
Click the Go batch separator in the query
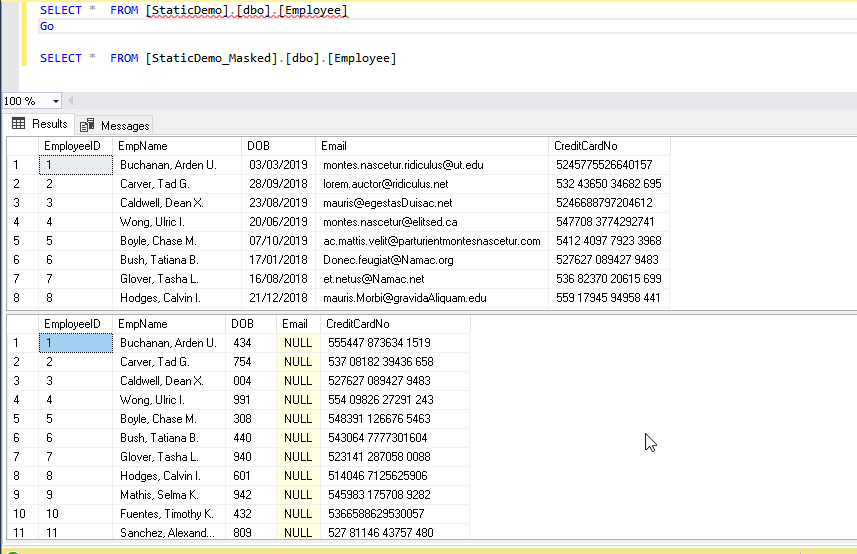47,27
